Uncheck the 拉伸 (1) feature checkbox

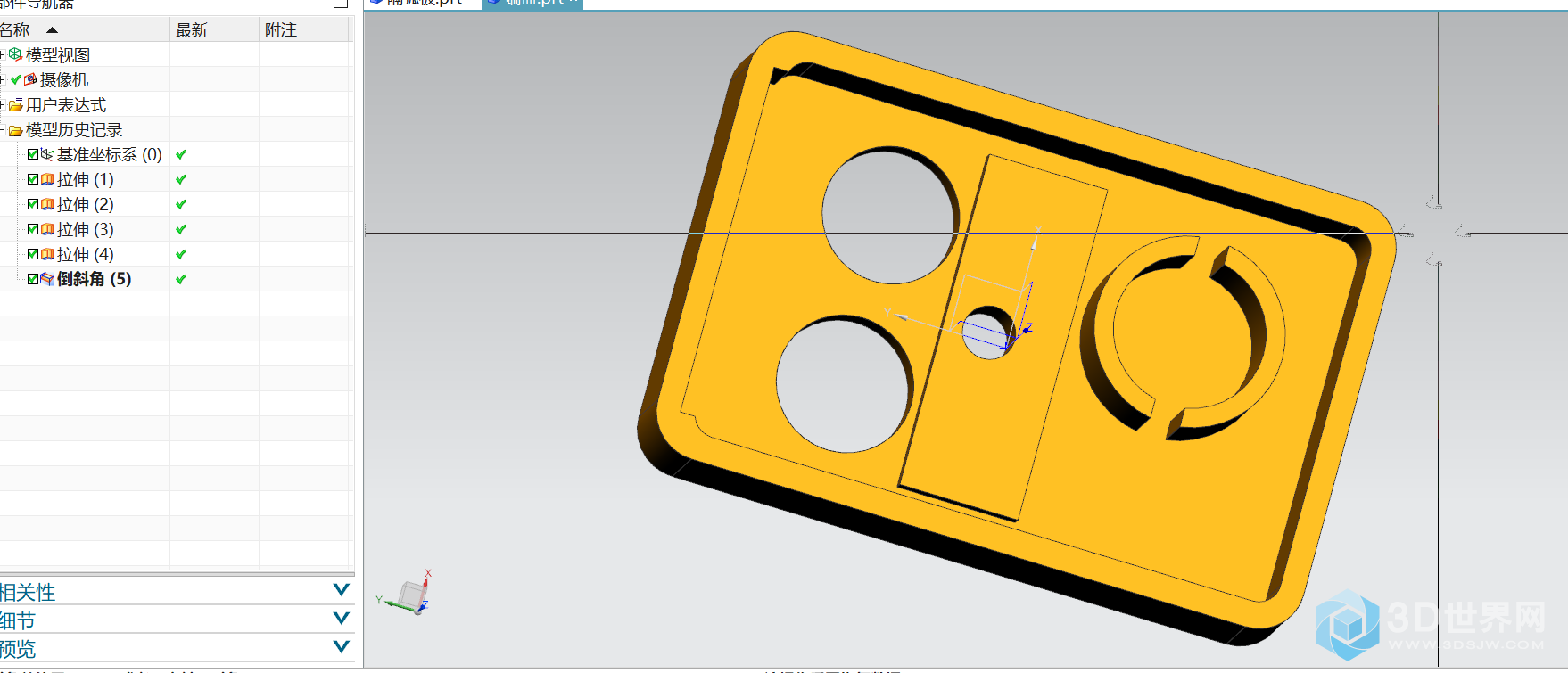[x=33, y=179]
